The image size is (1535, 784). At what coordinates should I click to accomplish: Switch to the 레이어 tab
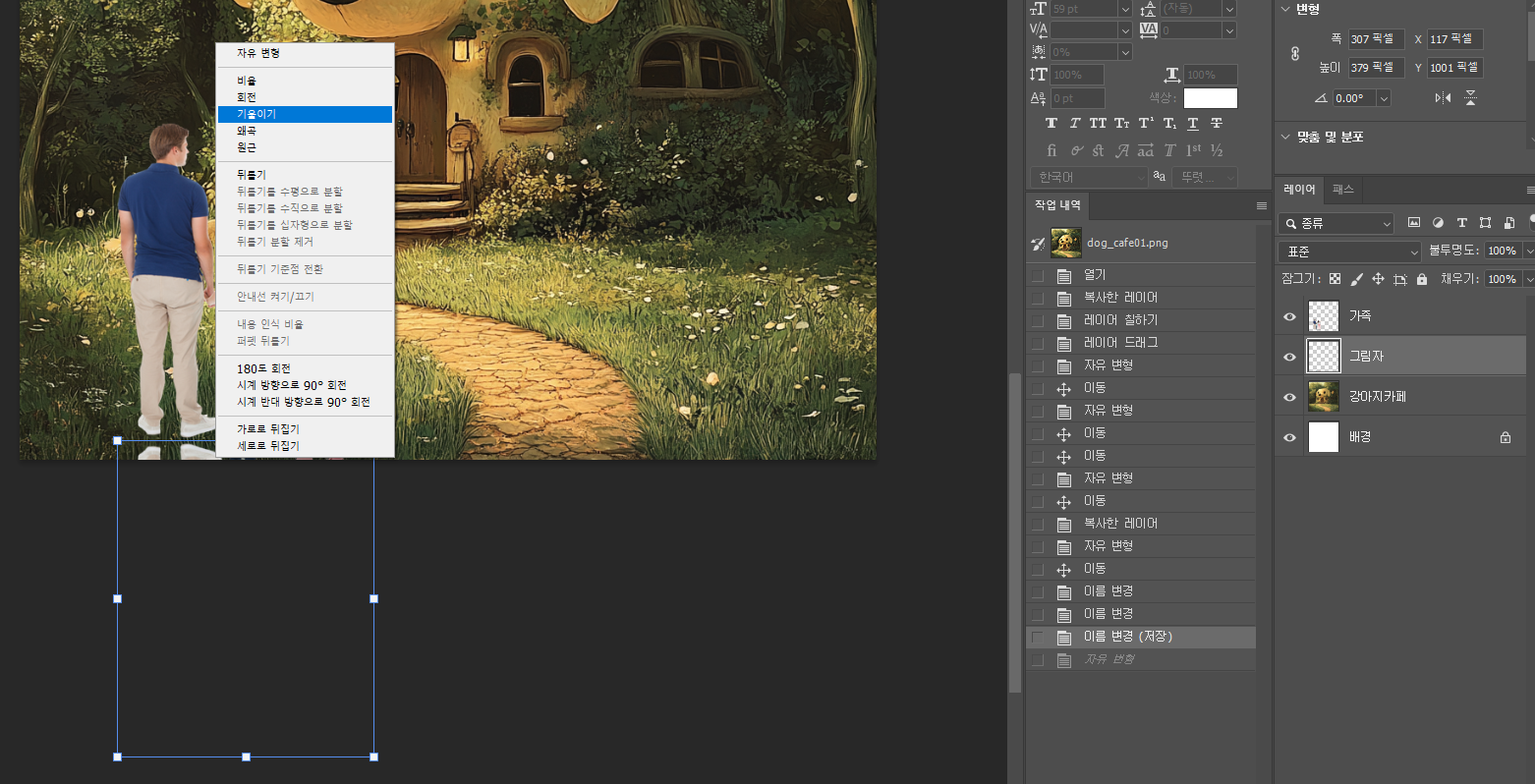tap(1299, 190)
